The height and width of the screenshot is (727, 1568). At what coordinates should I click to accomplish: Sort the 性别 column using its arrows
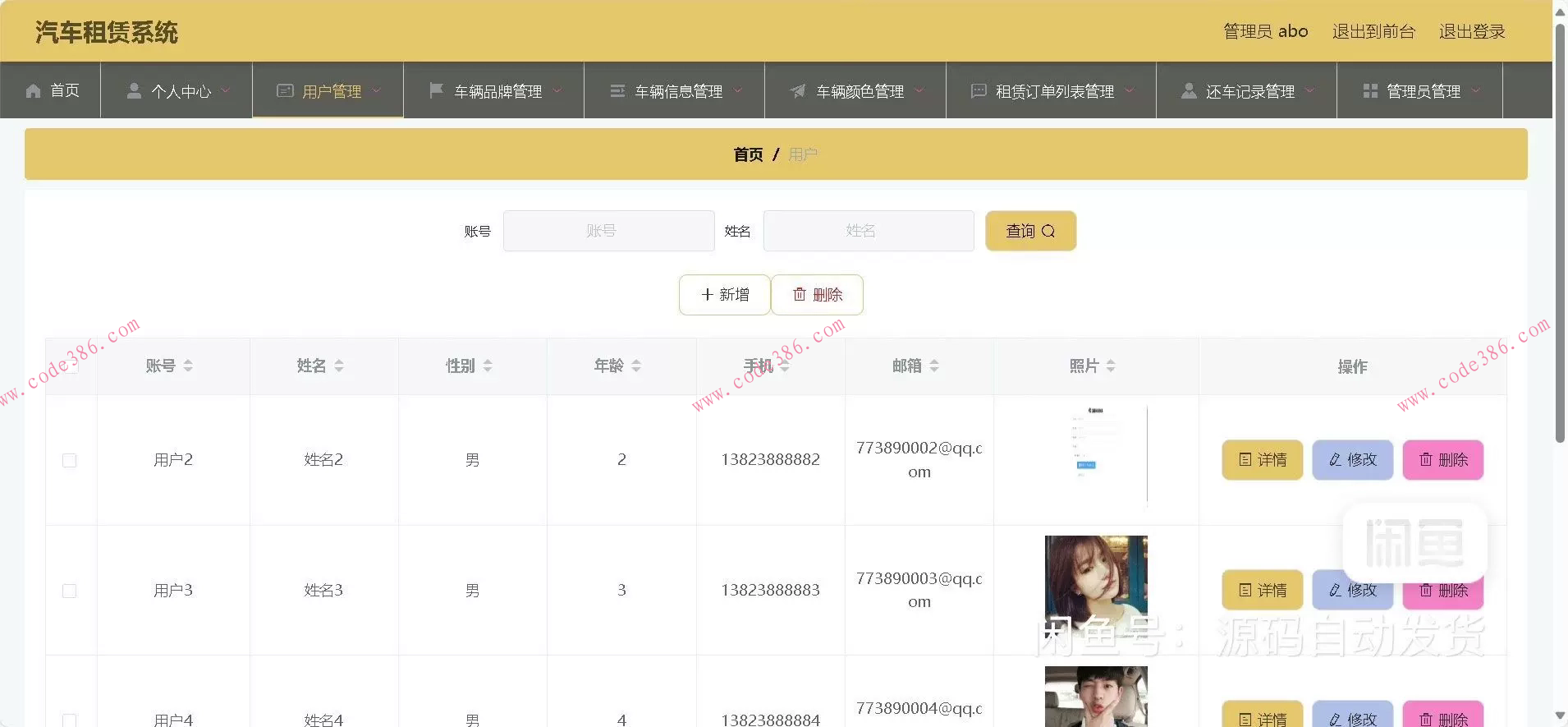[x=488, y=366]
